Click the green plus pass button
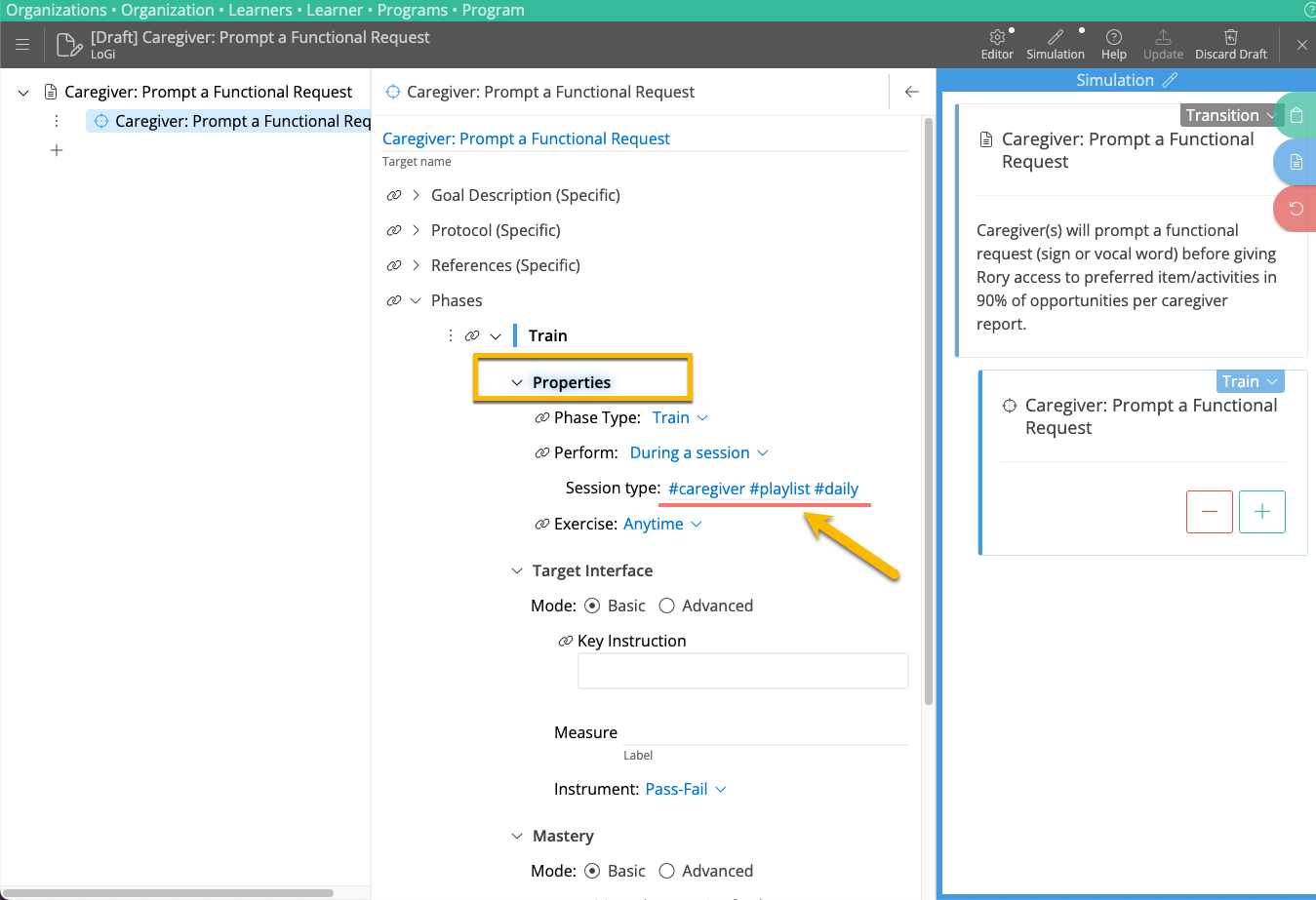The image size is (1316, 900). point(1261,512)
